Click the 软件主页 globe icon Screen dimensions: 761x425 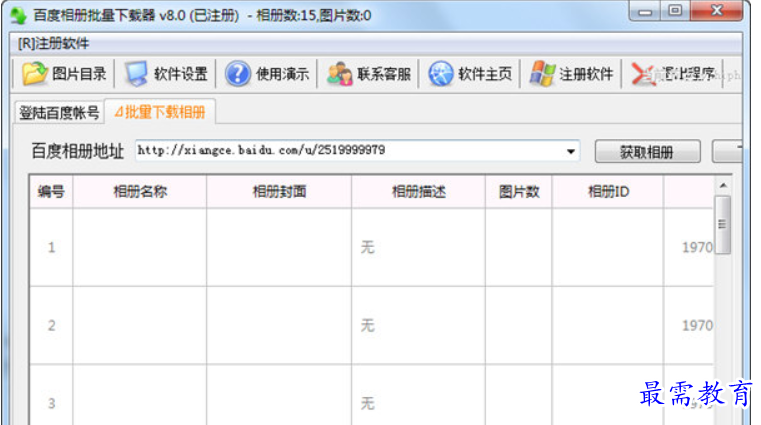(441, 74)
